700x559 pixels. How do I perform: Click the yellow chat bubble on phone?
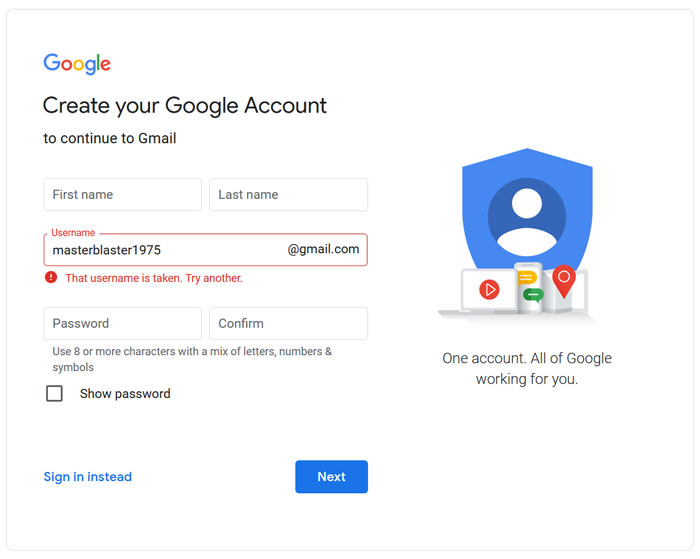point(527,278)
